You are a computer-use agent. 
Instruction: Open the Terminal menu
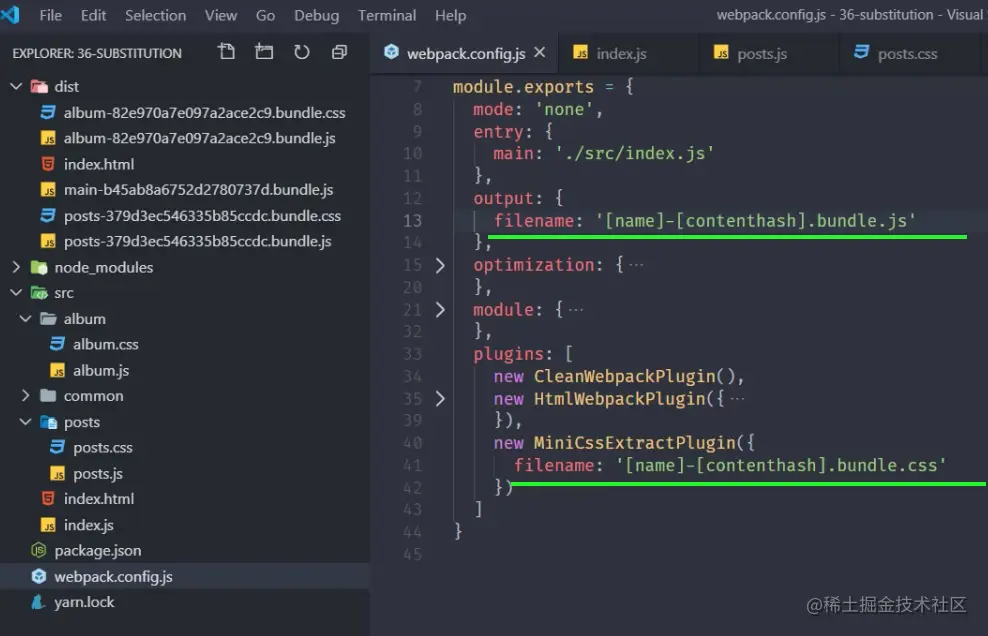point(387,15)
